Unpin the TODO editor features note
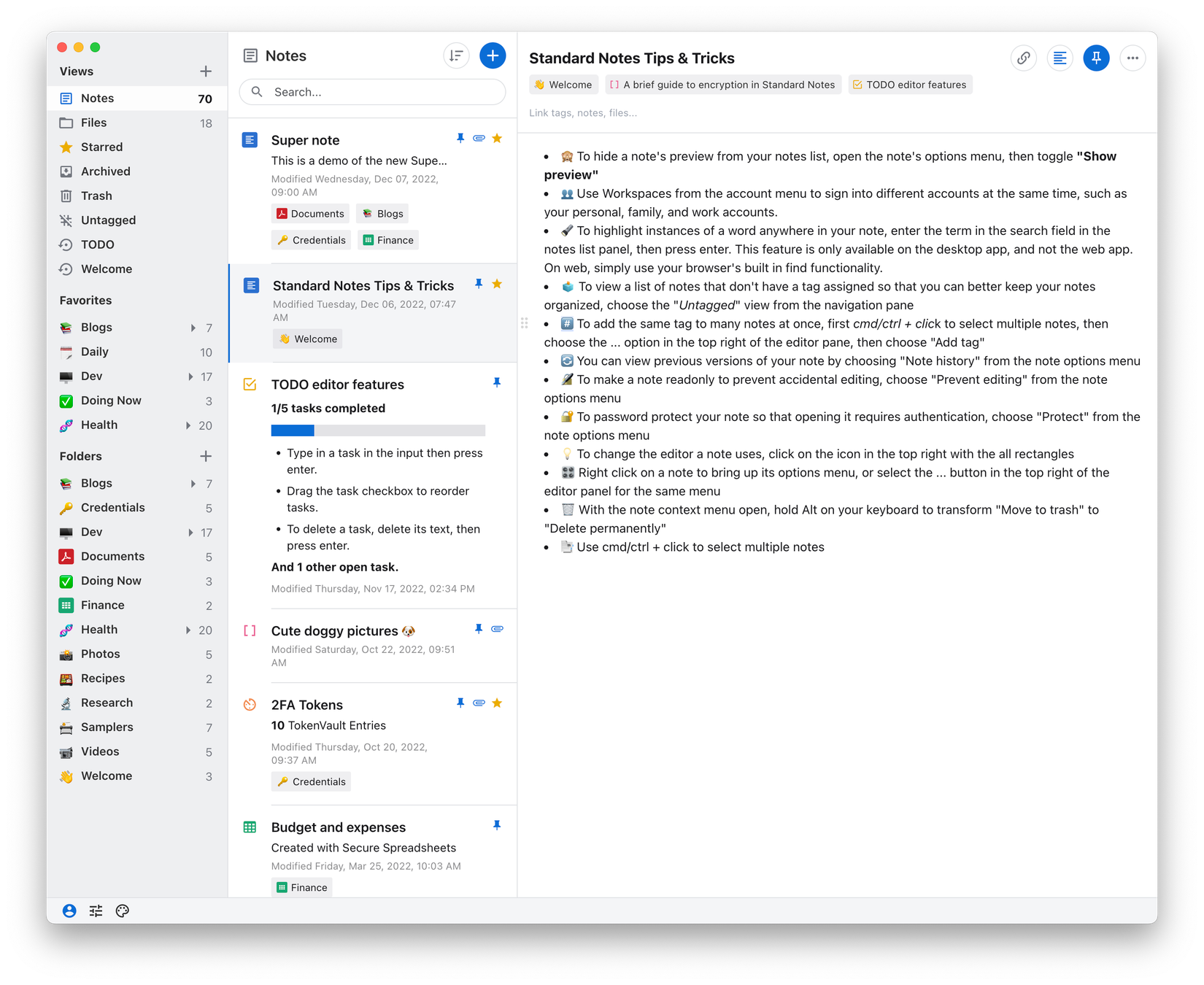Screen dimensions: 1204x985 tap(497, 382)
